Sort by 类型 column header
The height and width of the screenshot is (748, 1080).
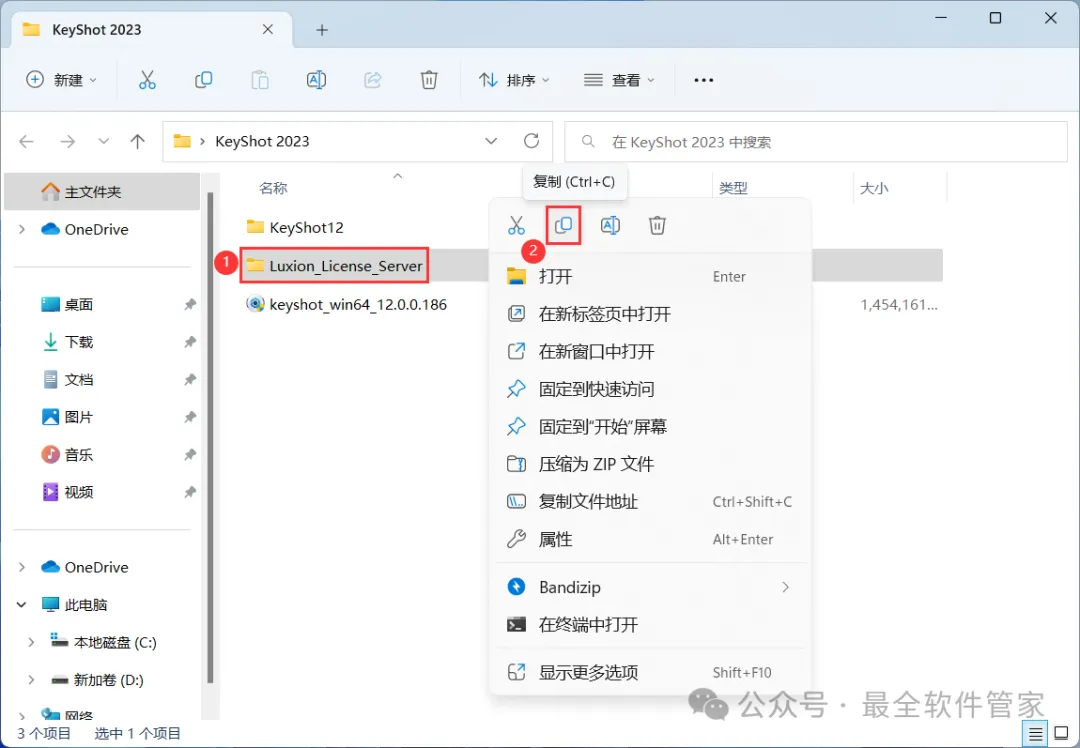pyautogui.click(x=733, y=188)
